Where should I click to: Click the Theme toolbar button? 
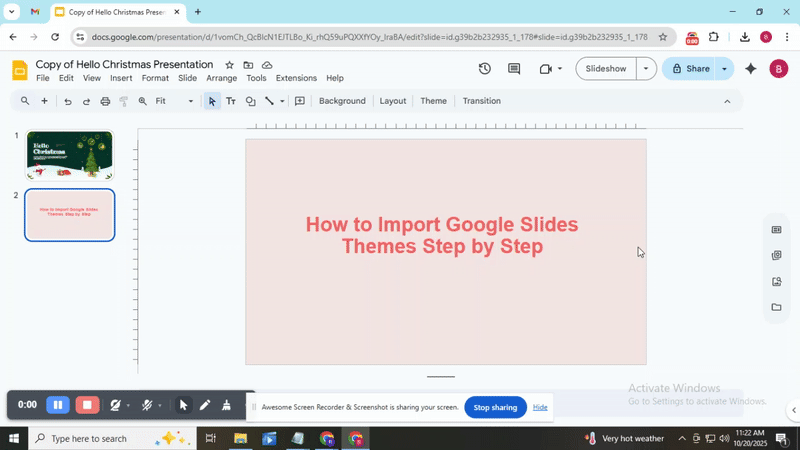(433, 101)
